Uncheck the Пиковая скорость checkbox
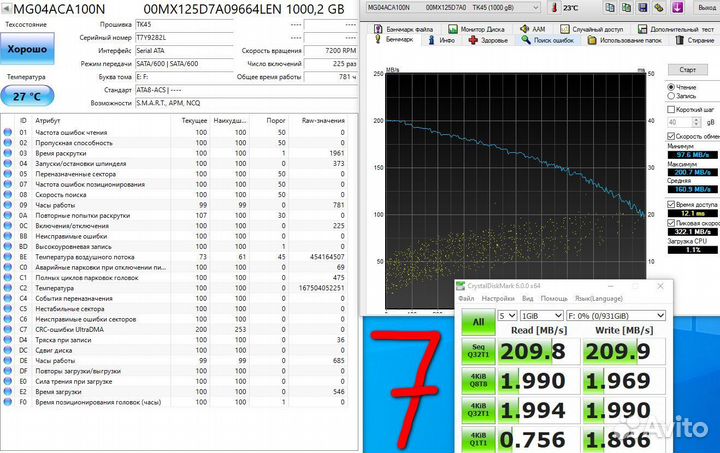This screenshot has width=720, height=453. coord(671,223)
